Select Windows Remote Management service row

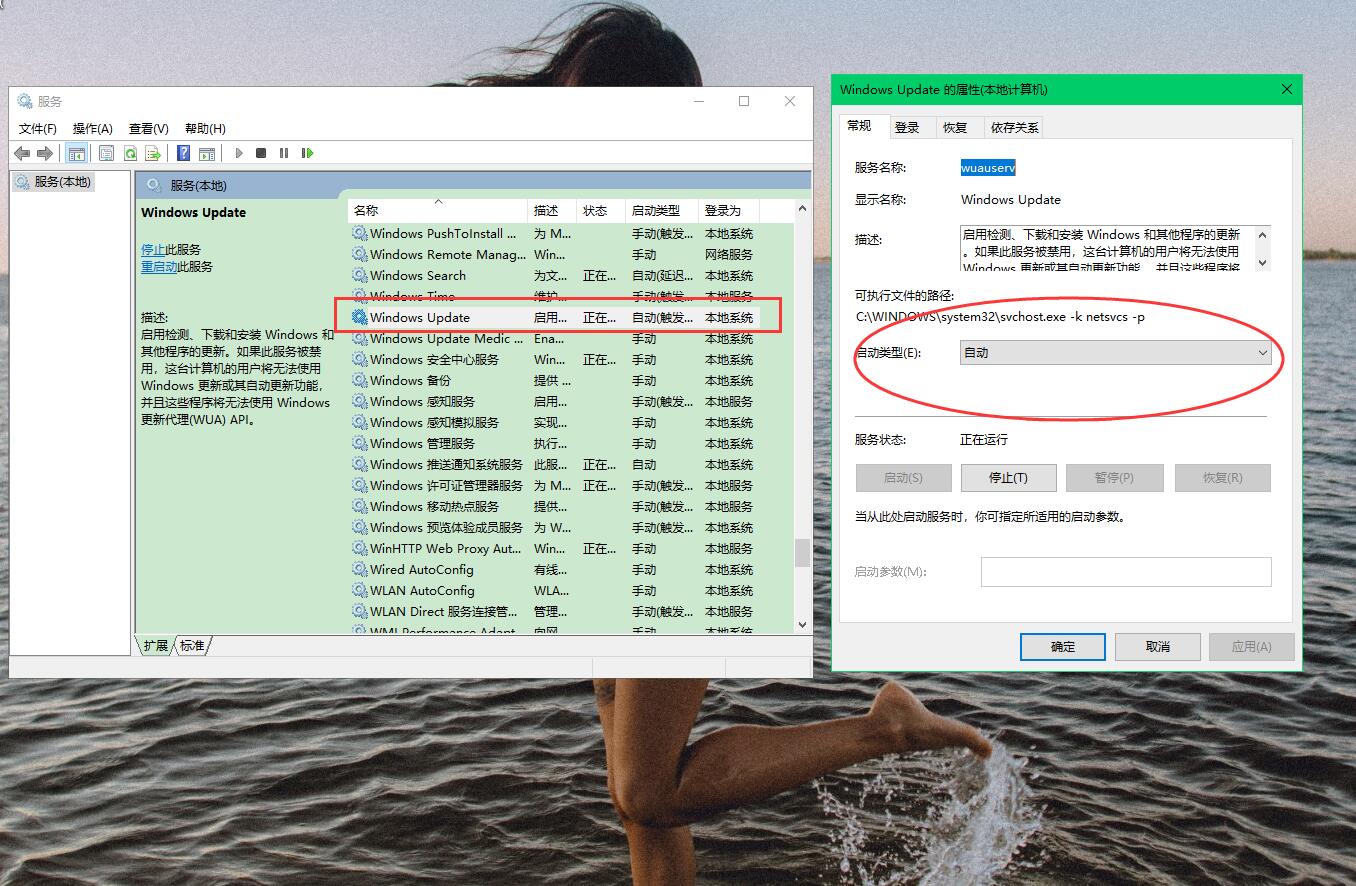[x=555, y=254]
